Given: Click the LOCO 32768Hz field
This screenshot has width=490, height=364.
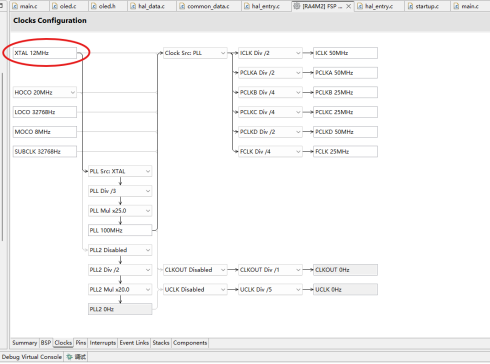Looking at the screenshot, I should pos(45,112).
